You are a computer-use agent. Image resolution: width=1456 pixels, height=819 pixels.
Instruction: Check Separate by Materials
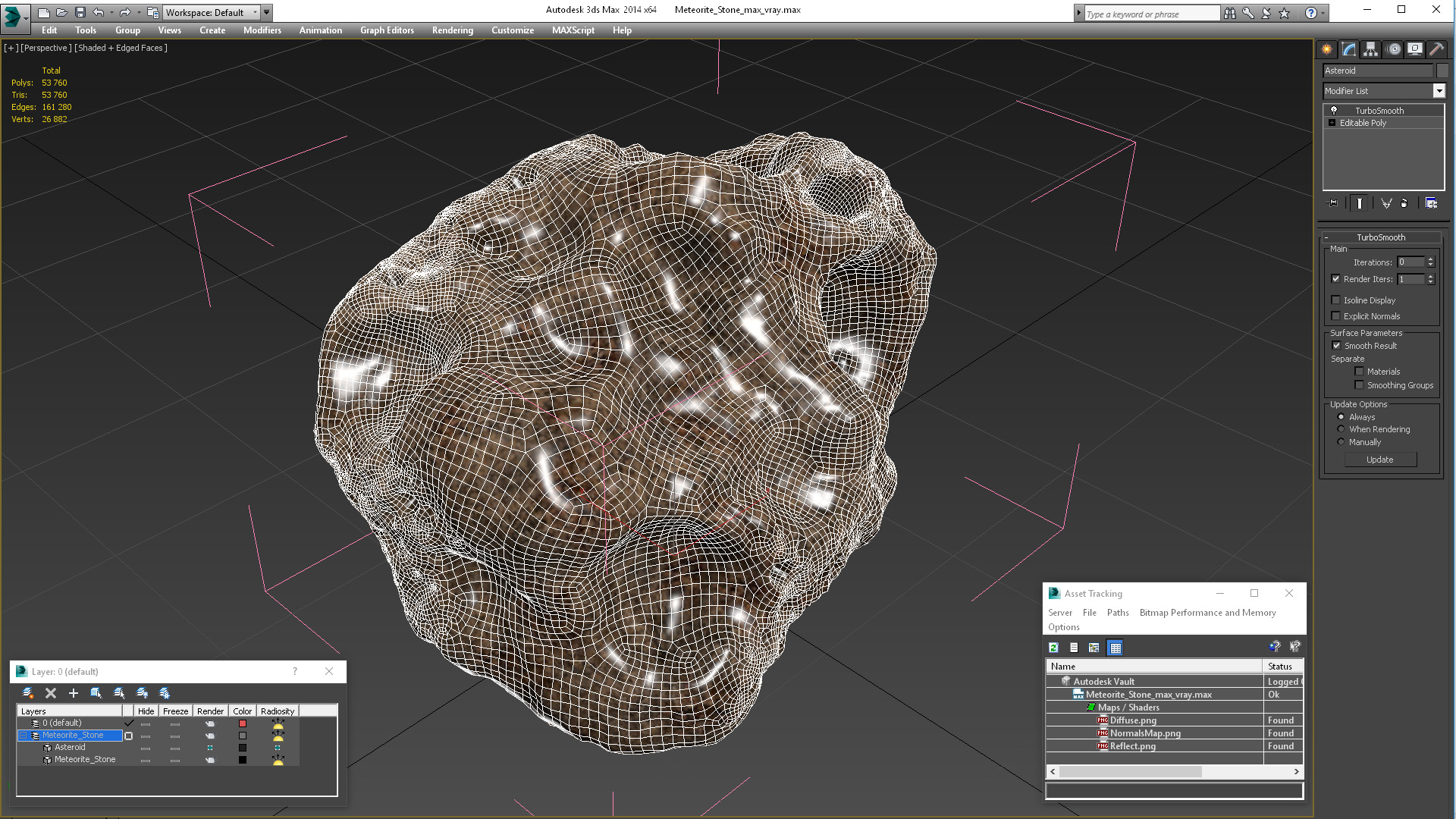click(x=1360, y=372)
